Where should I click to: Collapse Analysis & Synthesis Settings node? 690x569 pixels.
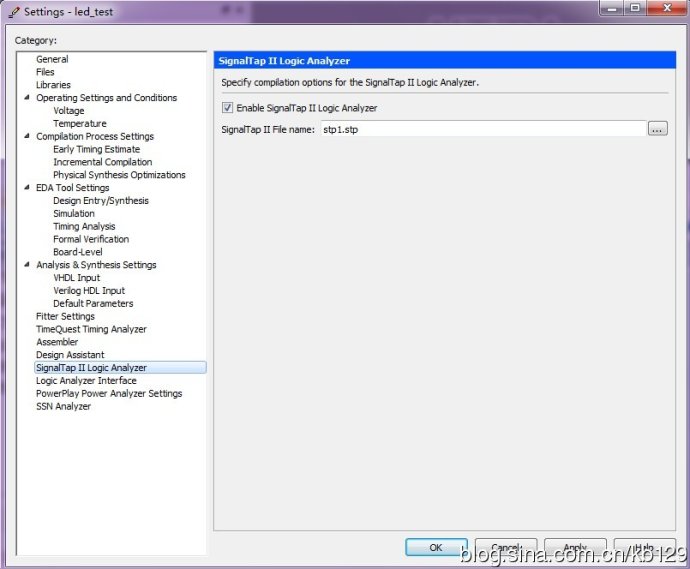point(27,264)
